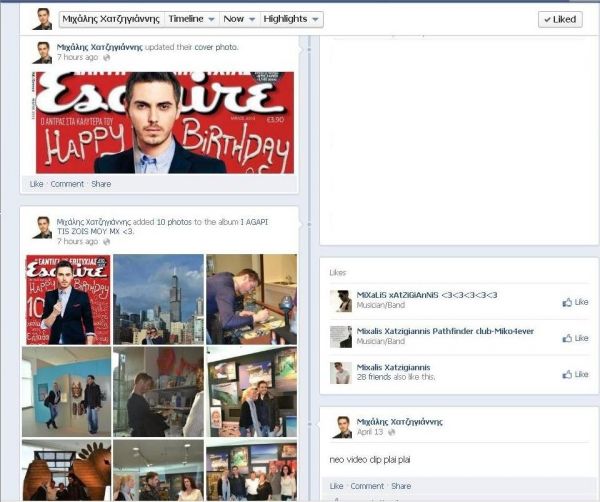Screen dimensions: 600x502
Task: Click the header profile picture thumbnail
Action: pyautogui.click(x=42, y=19)
